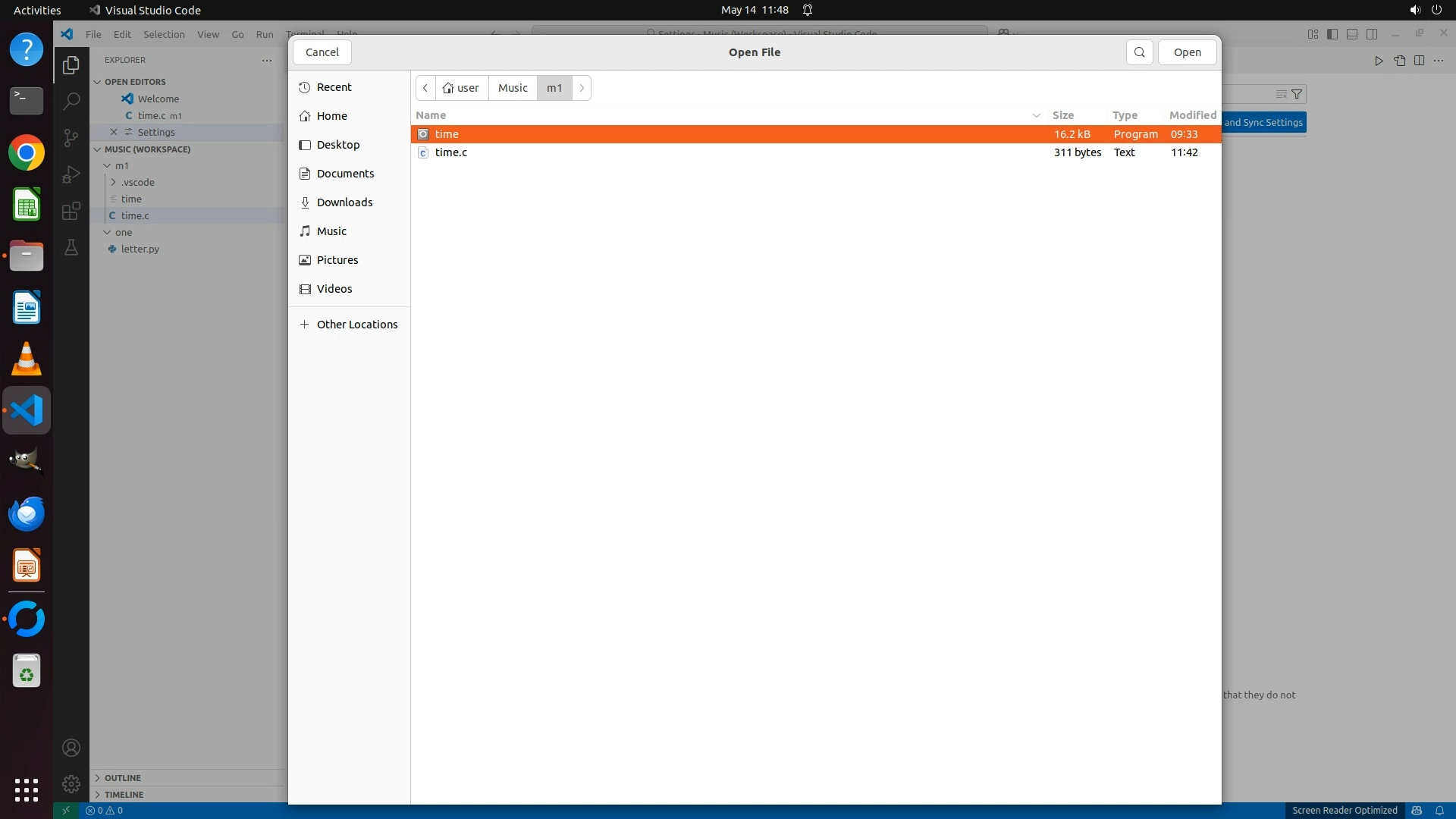Screen dimensions: 1456x819
Task: Collapse the m1 folder in explorer
Action: (121, 165)
